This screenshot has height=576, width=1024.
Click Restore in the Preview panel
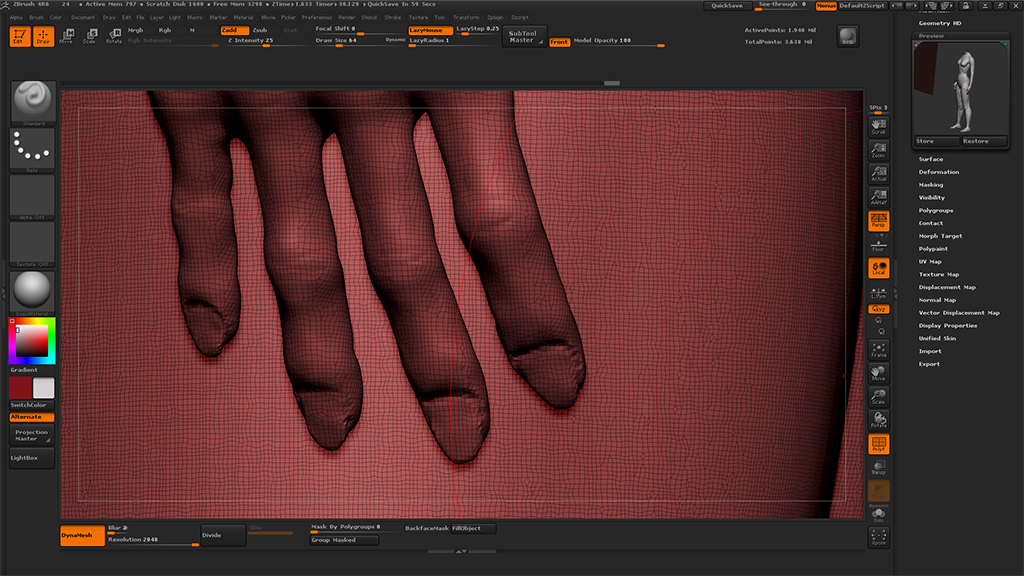point(984,142)
